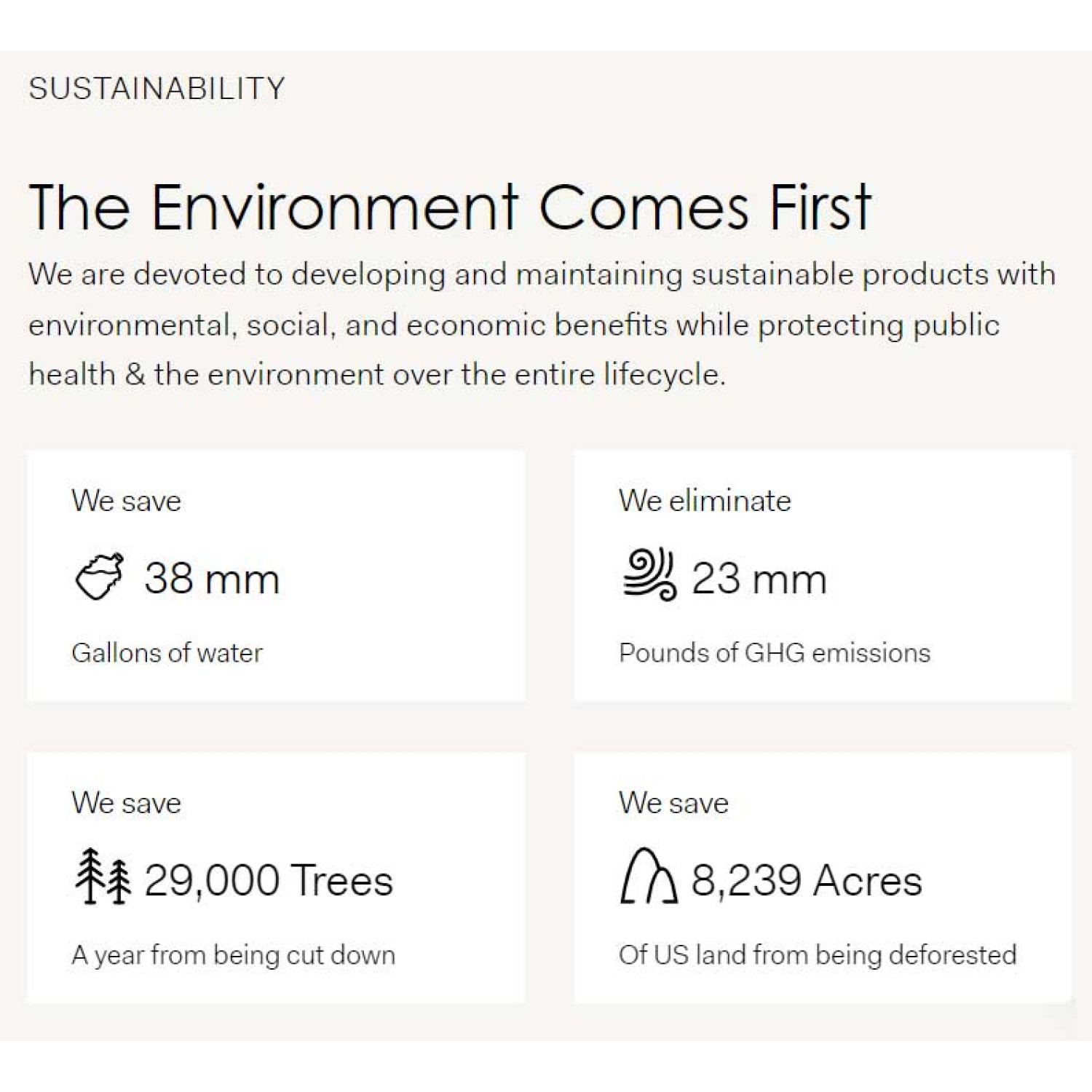The image size is (1092, 1092).
Task: Click 'We save' label above Trees
Action: [126, 803]
